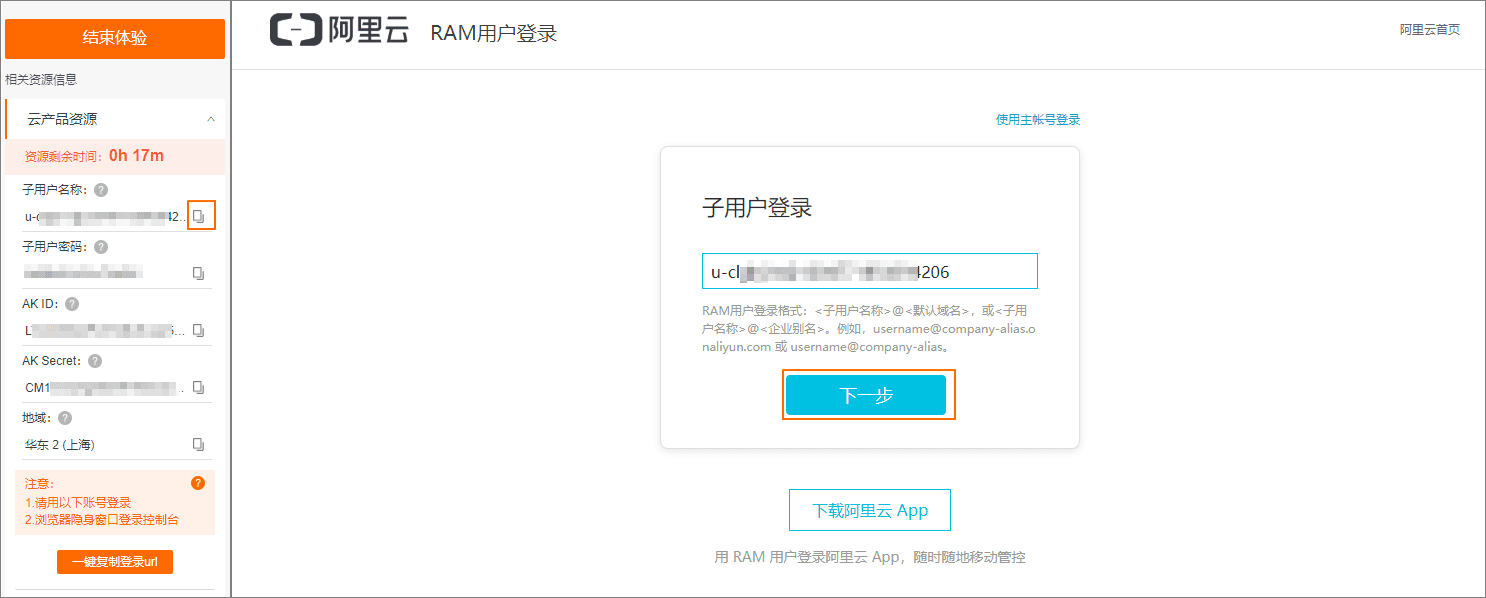The image size is (1486, 598).
Task: Show help for AK ID
Action: click(72, 304)
